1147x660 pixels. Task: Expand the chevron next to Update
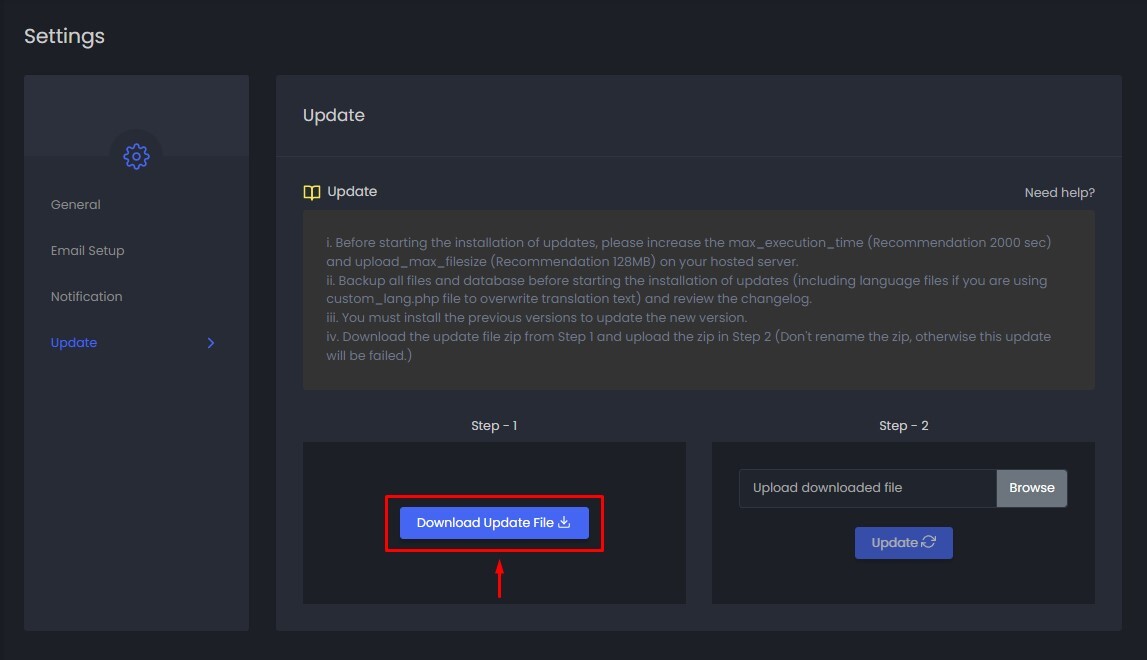[x=210, y=343]
